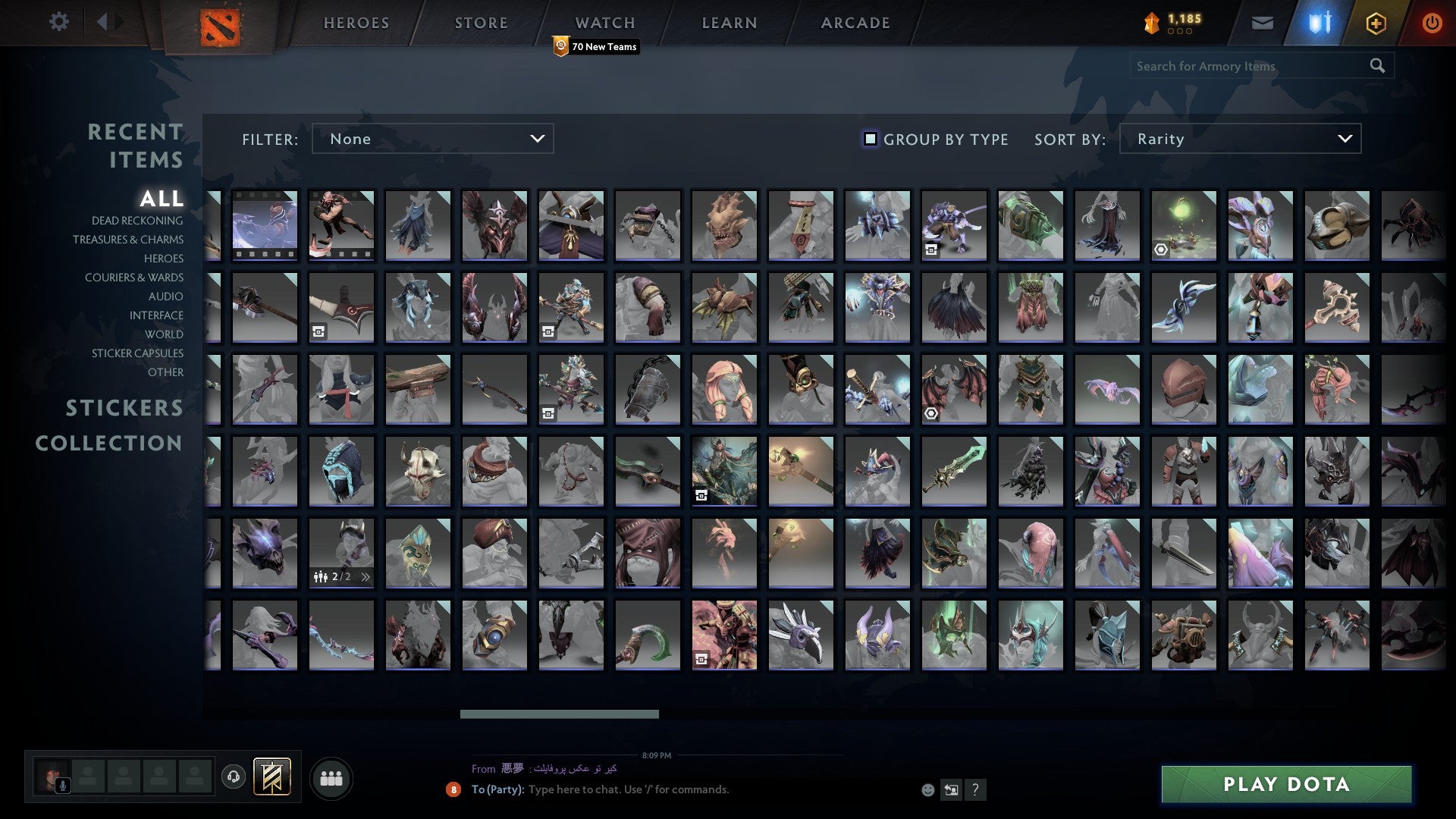Click the magnifying glass to search armory
1456x819 pixels.
[1377, 66]
